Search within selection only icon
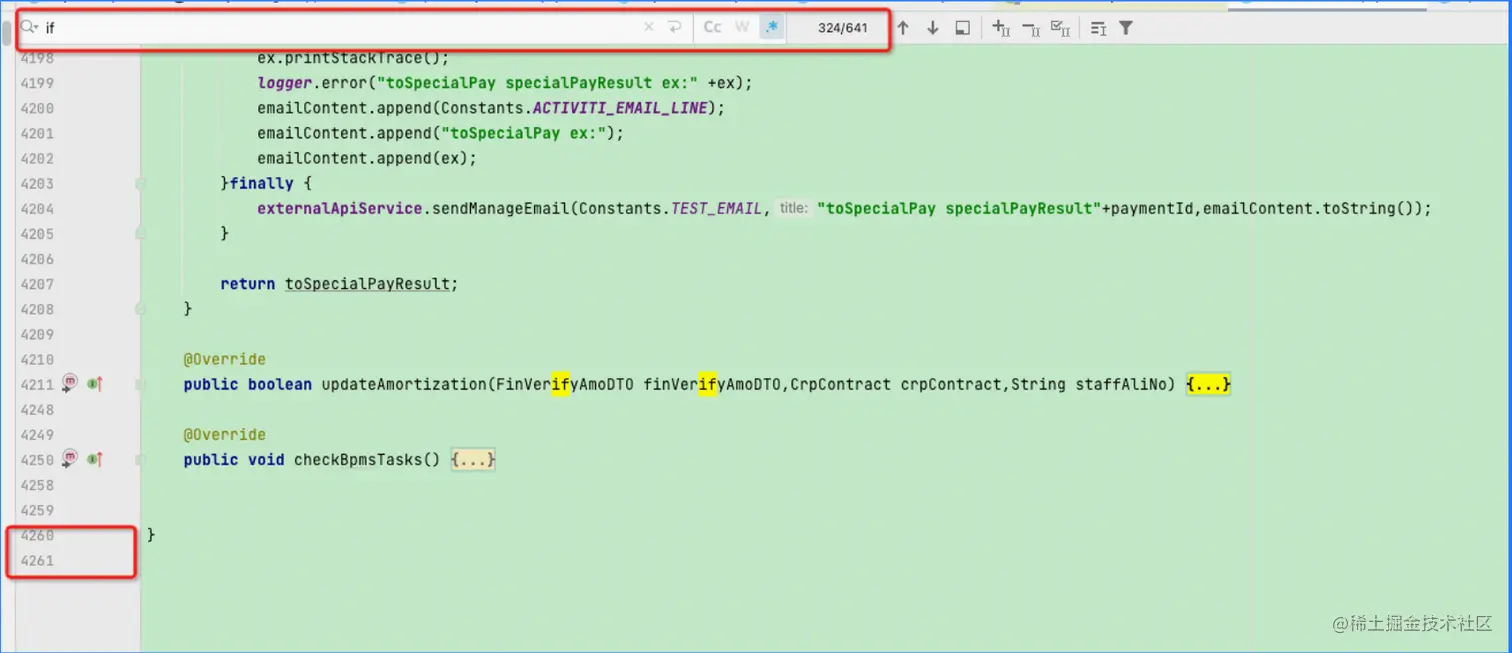 pyautogui.click(x=962, y=28)
